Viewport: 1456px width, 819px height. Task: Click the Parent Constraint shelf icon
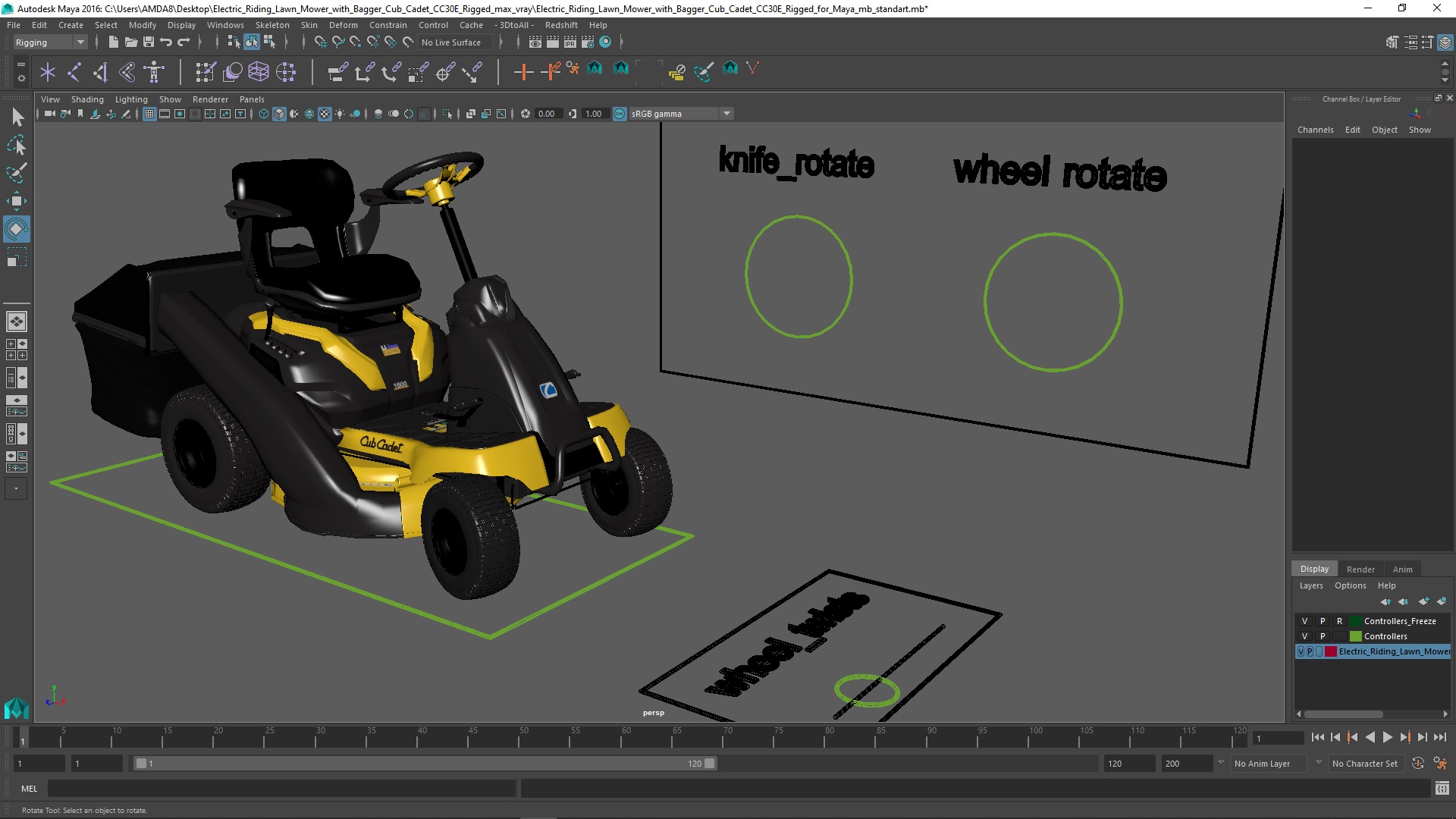pos(337,72)
